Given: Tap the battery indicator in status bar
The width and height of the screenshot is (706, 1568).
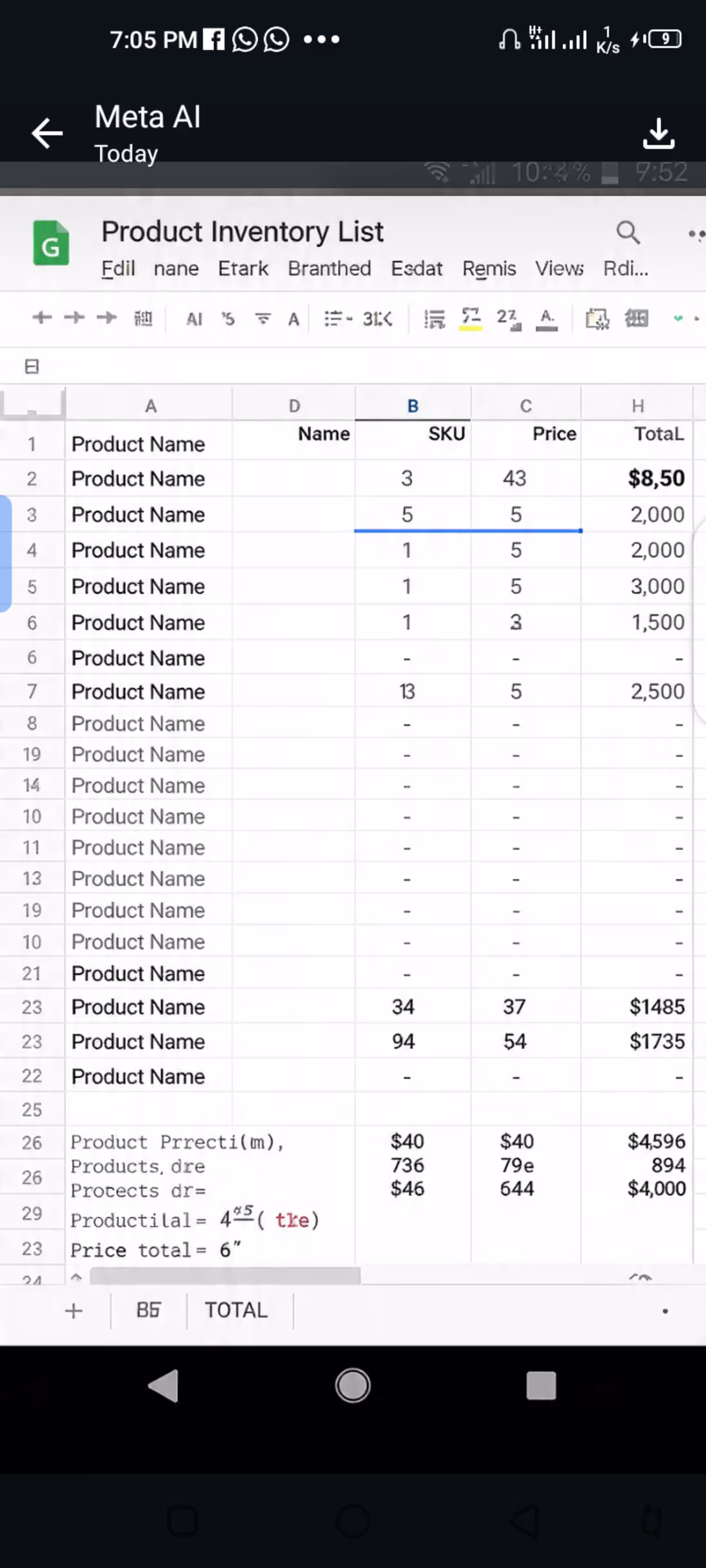Looking at the screenshot, I should [x=664, y=40].
